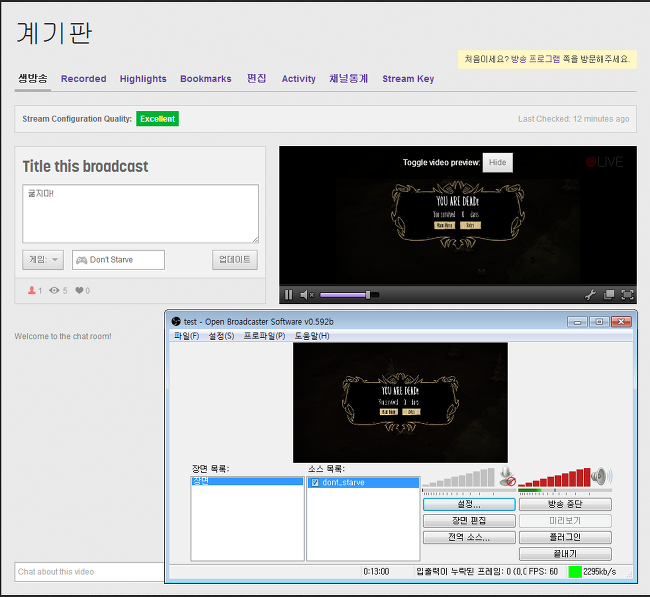Open the 프로파일(P) menu in OBS
This screenshot has width=650, height=597.
(x=265, y=336)
